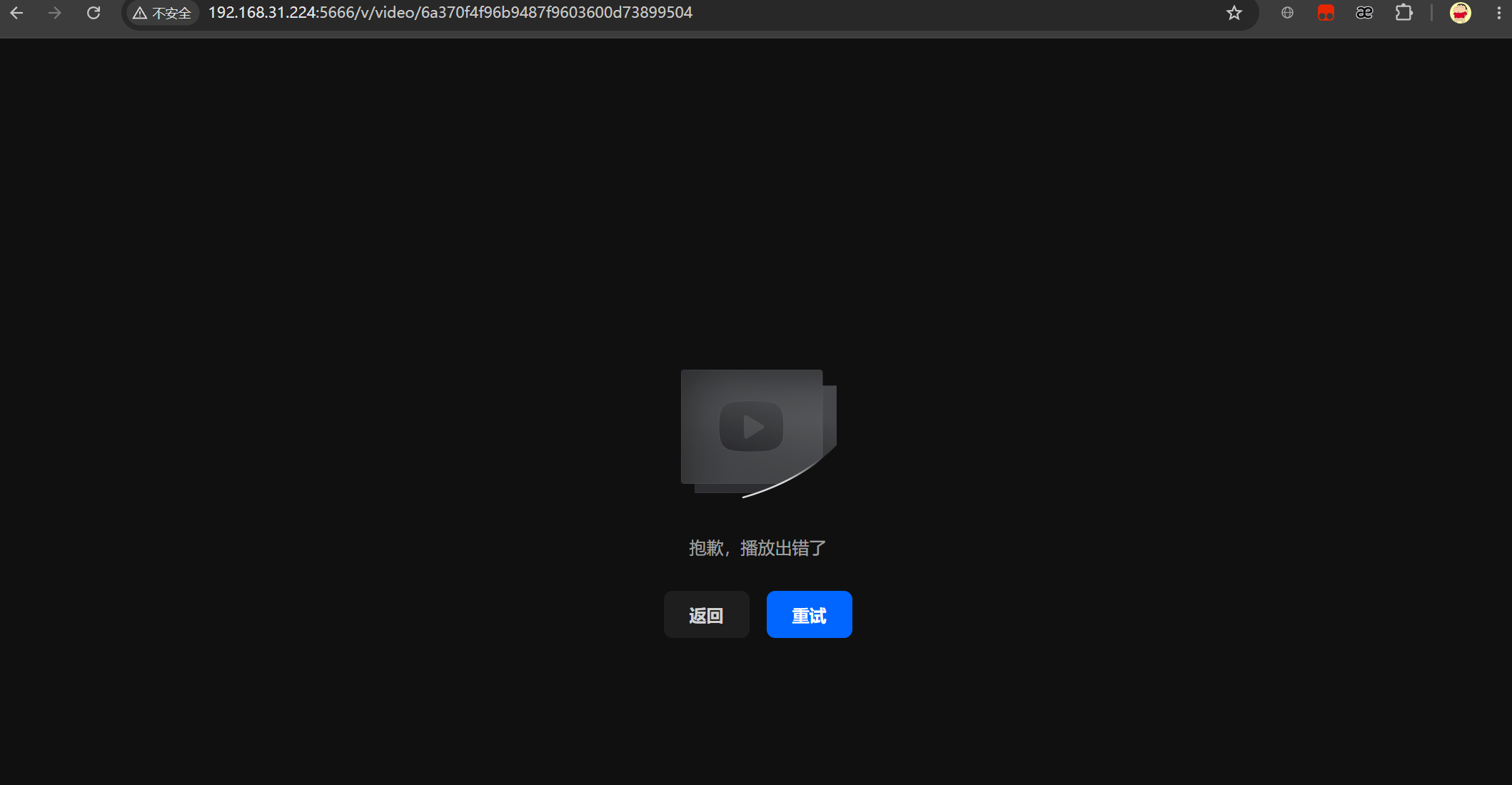Screen dimensions: 1512x785
Task: Open the profile avatar menu
Action: click(1461, 13)
